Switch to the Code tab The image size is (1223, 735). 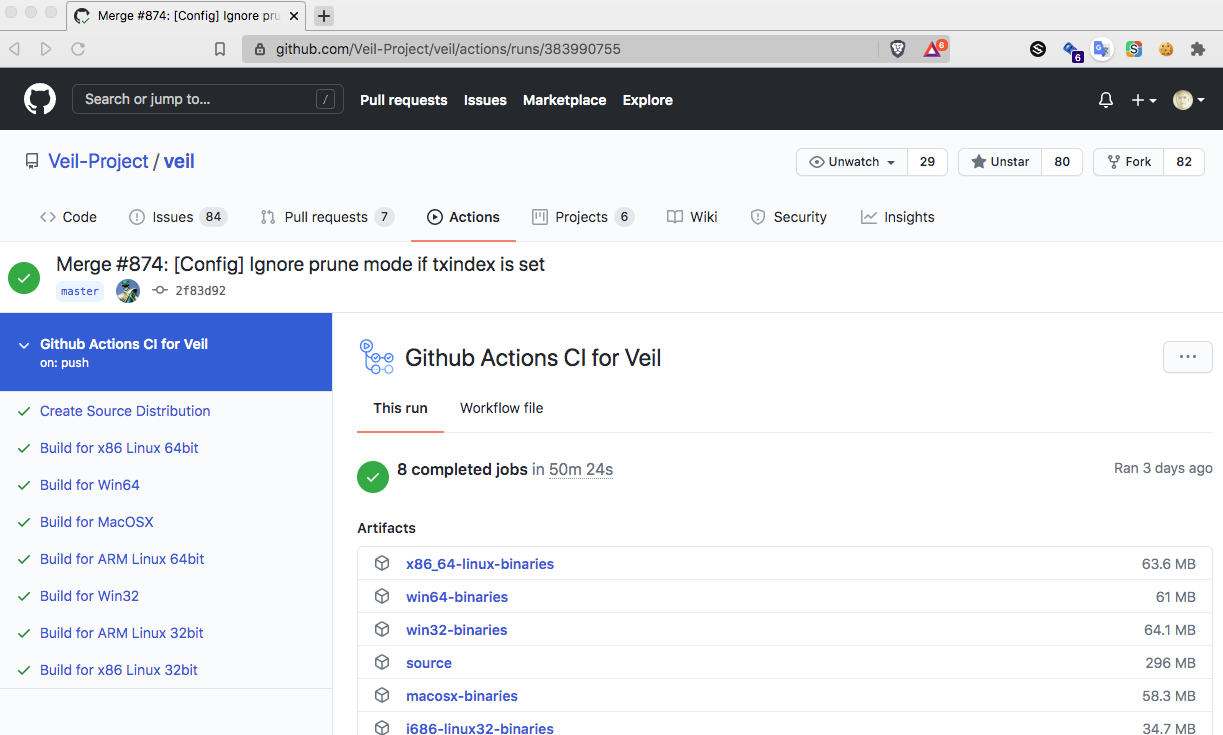tap(68, 217)
